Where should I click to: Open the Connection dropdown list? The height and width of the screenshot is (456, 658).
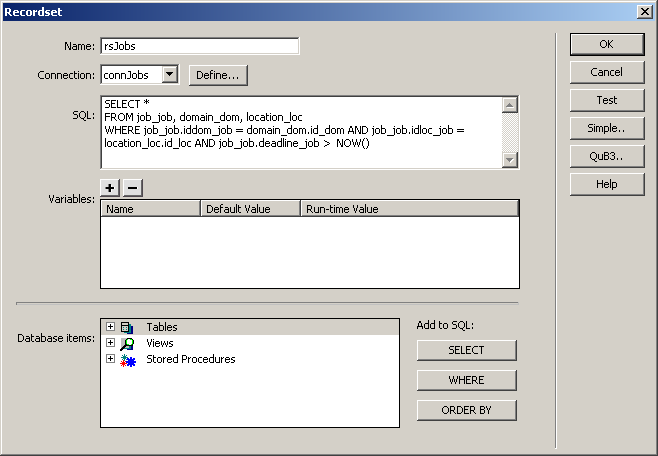[169, 75]
